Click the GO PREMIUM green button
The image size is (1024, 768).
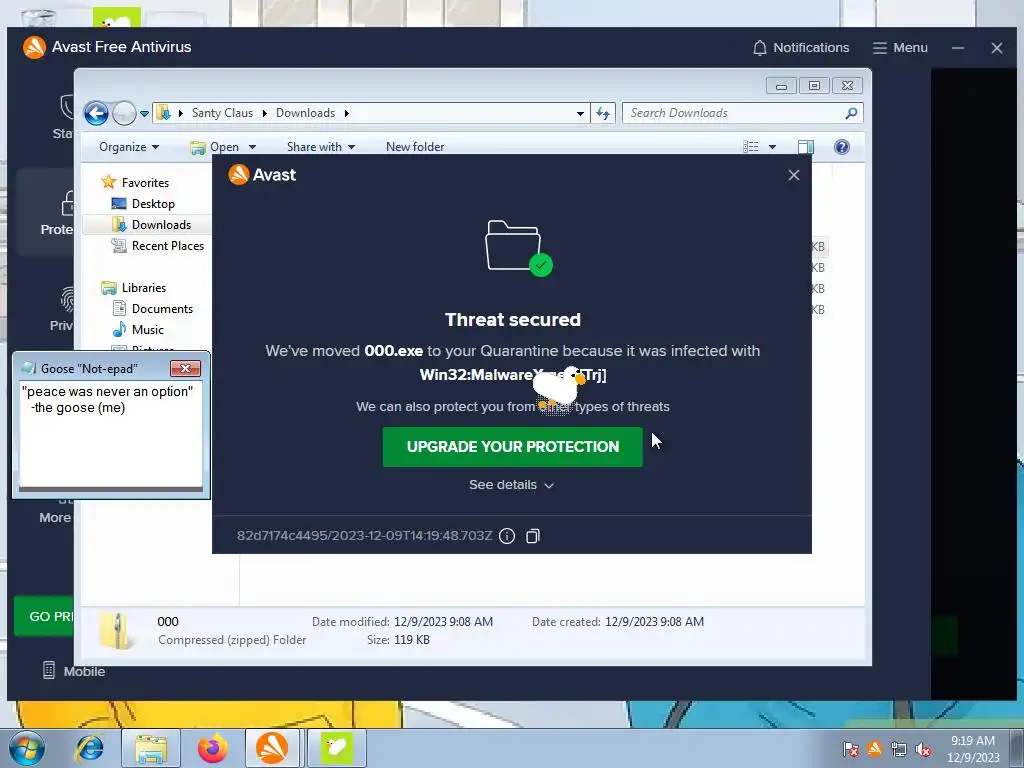click(46, 616)
